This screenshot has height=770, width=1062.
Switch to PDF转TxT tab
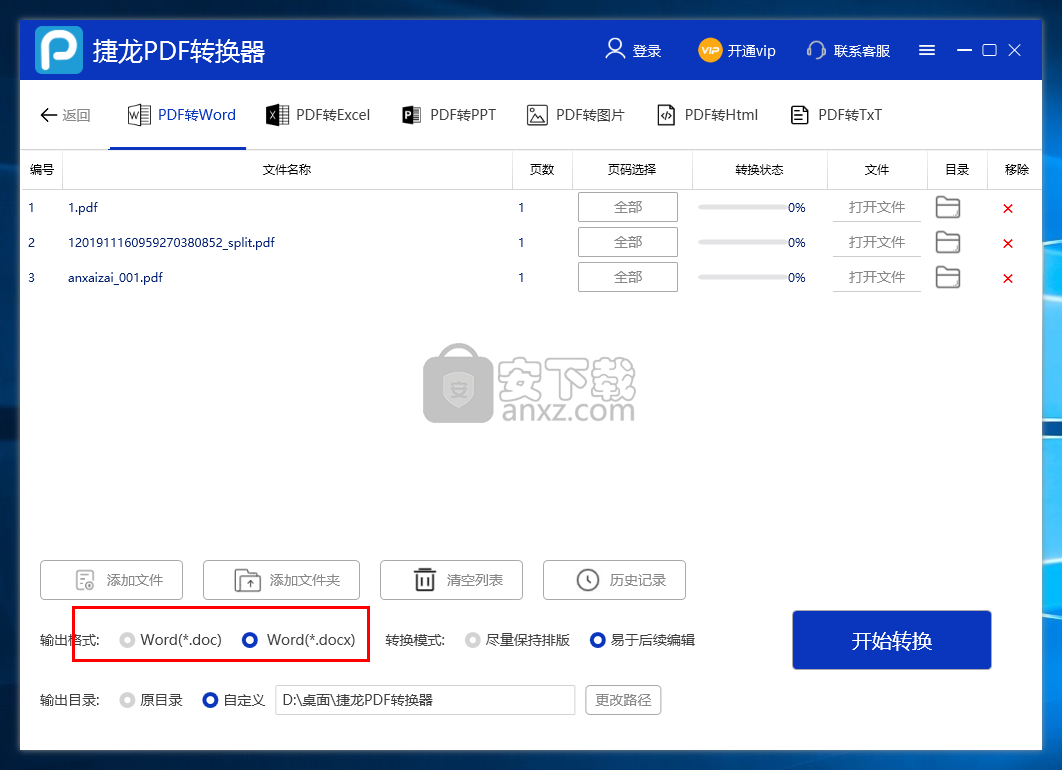pos(836,115)
